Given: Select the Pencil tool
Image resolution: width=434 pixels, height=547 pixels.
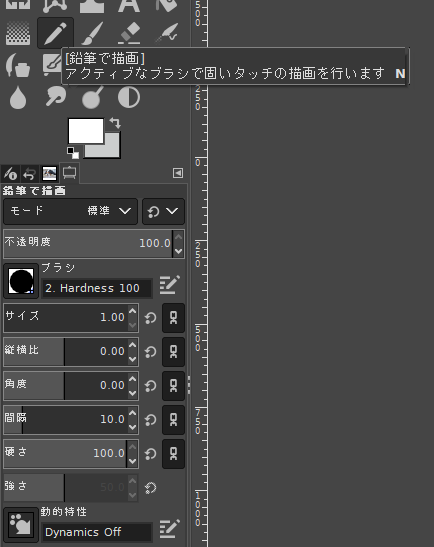Looking at the screenshot, I should point(55,33).
